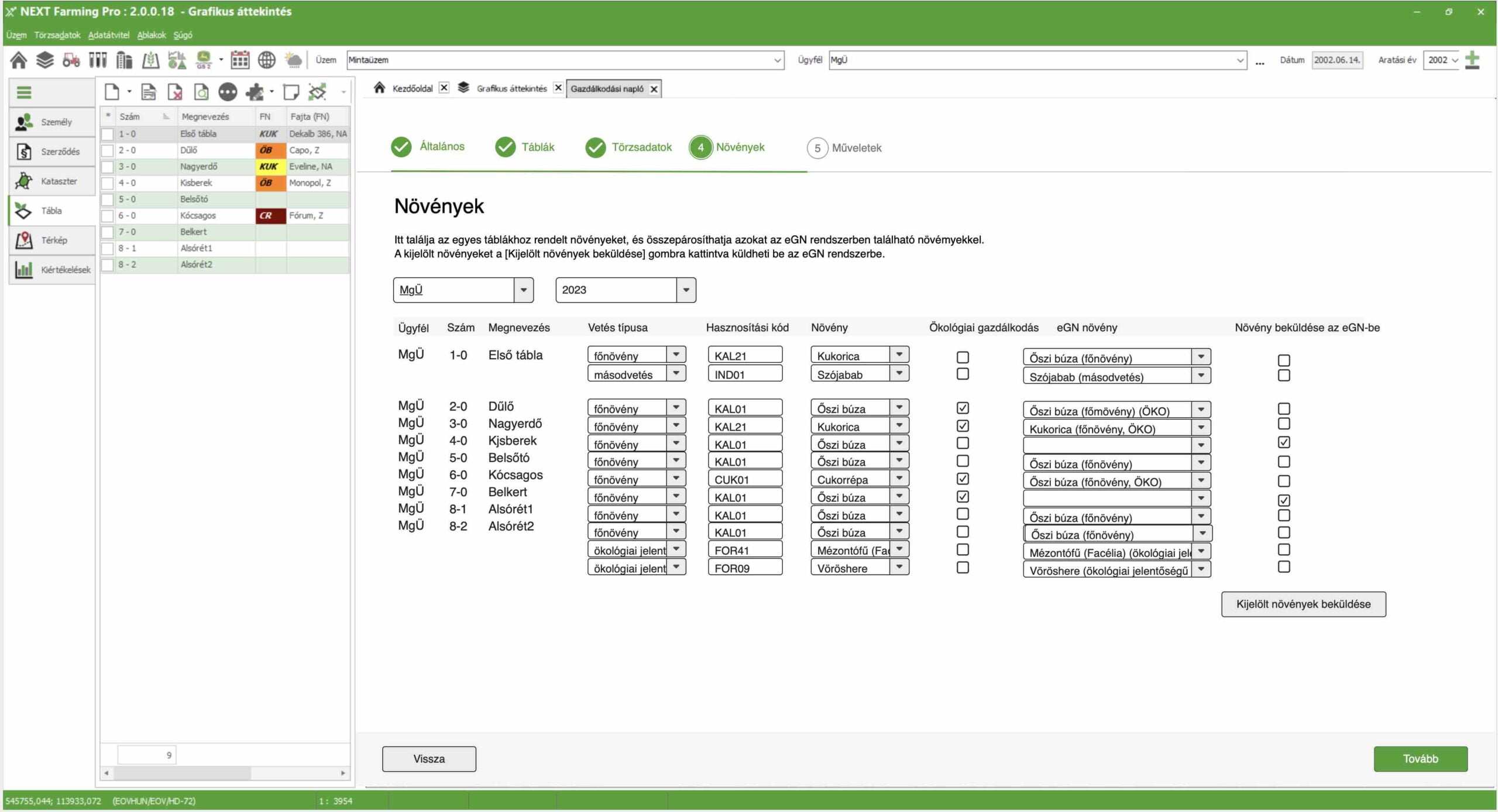This screenshot has width=1498, height=812.
Task: Uncheck ecological farming for Dűlő row
Action: point(963,408)
